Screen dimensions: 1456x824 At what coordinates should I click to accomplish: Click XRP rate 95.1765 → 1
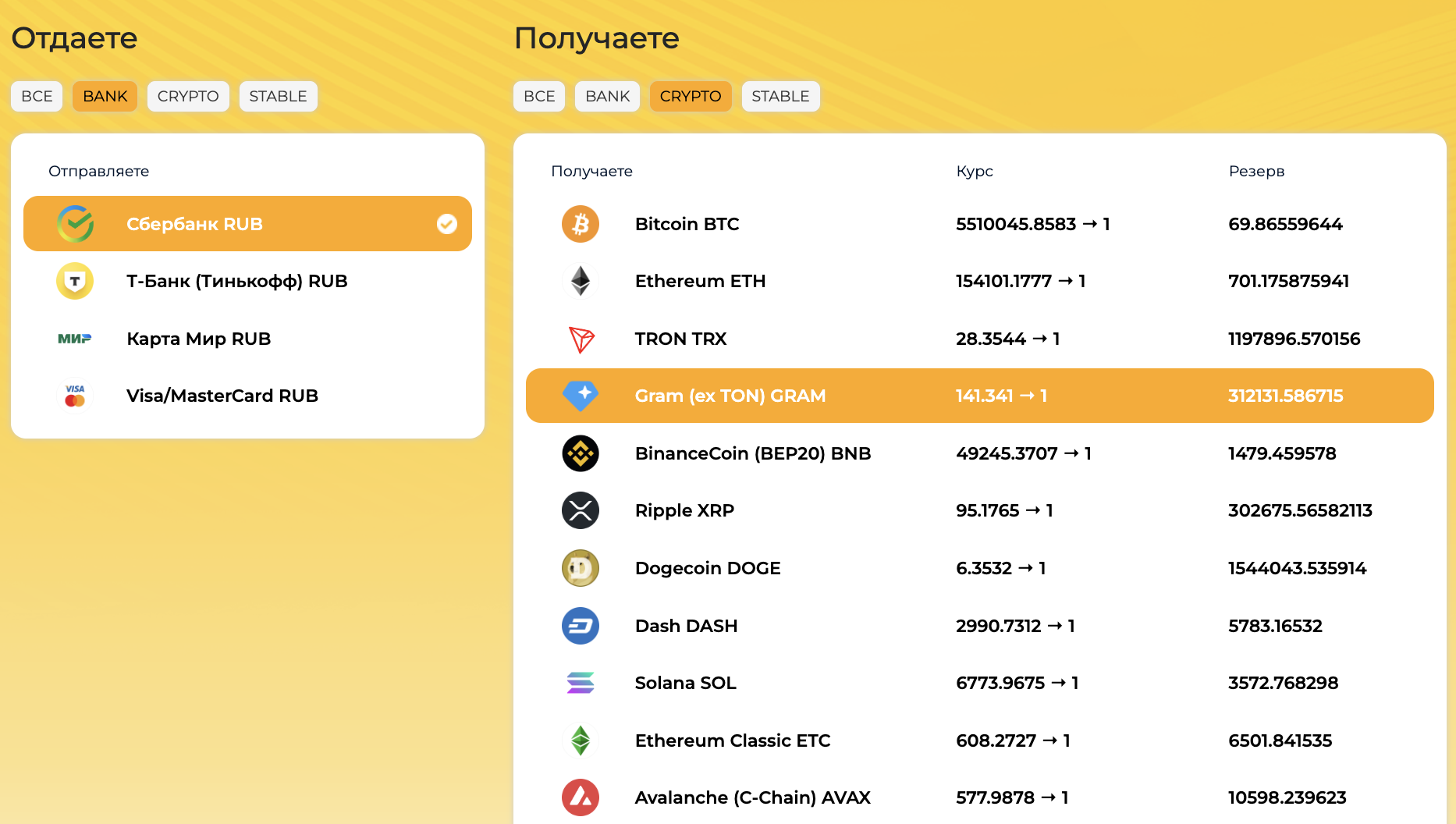[x=1004, y=510]
